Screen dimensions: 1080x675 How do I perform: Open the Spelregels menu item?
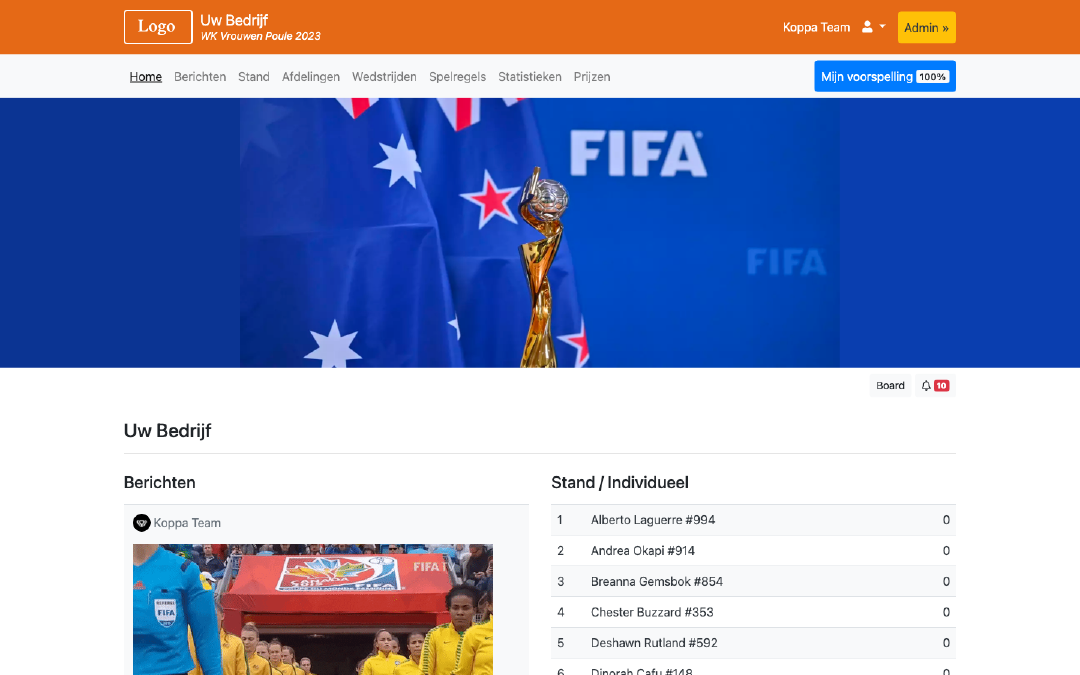[457, 76]
